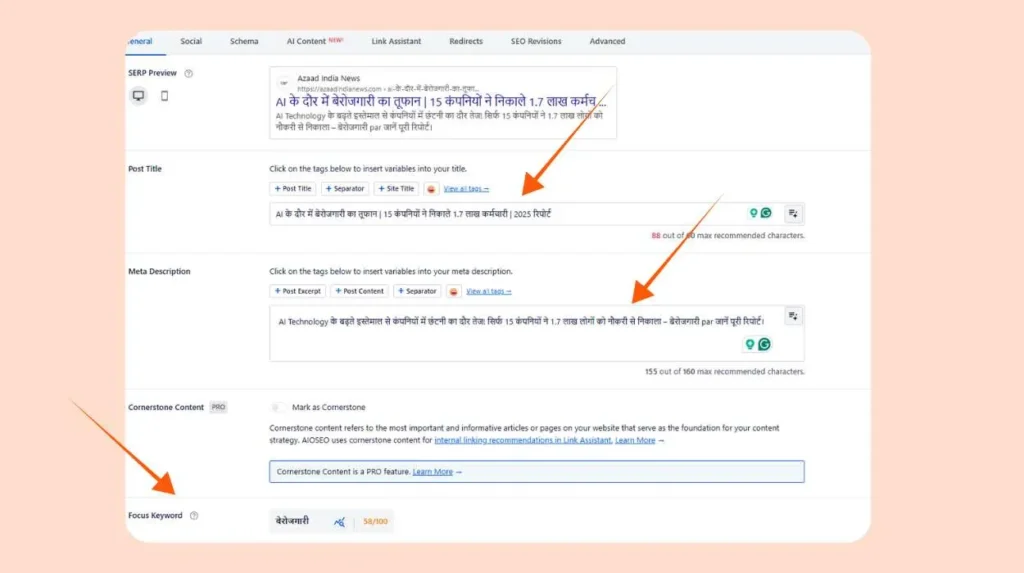Insert Post Content tag into meta description
Viewport: 1024px width, 573px height.
[x=360, y=291]
